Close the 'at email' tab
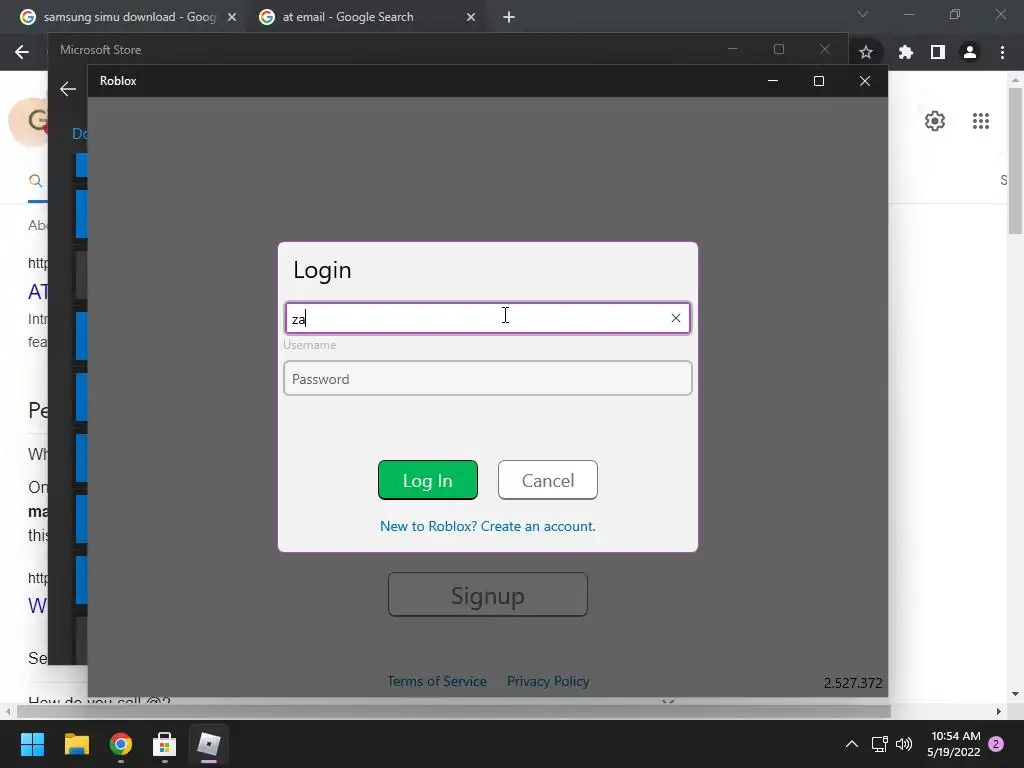The image size is (1024, 768). coord(471,17)
